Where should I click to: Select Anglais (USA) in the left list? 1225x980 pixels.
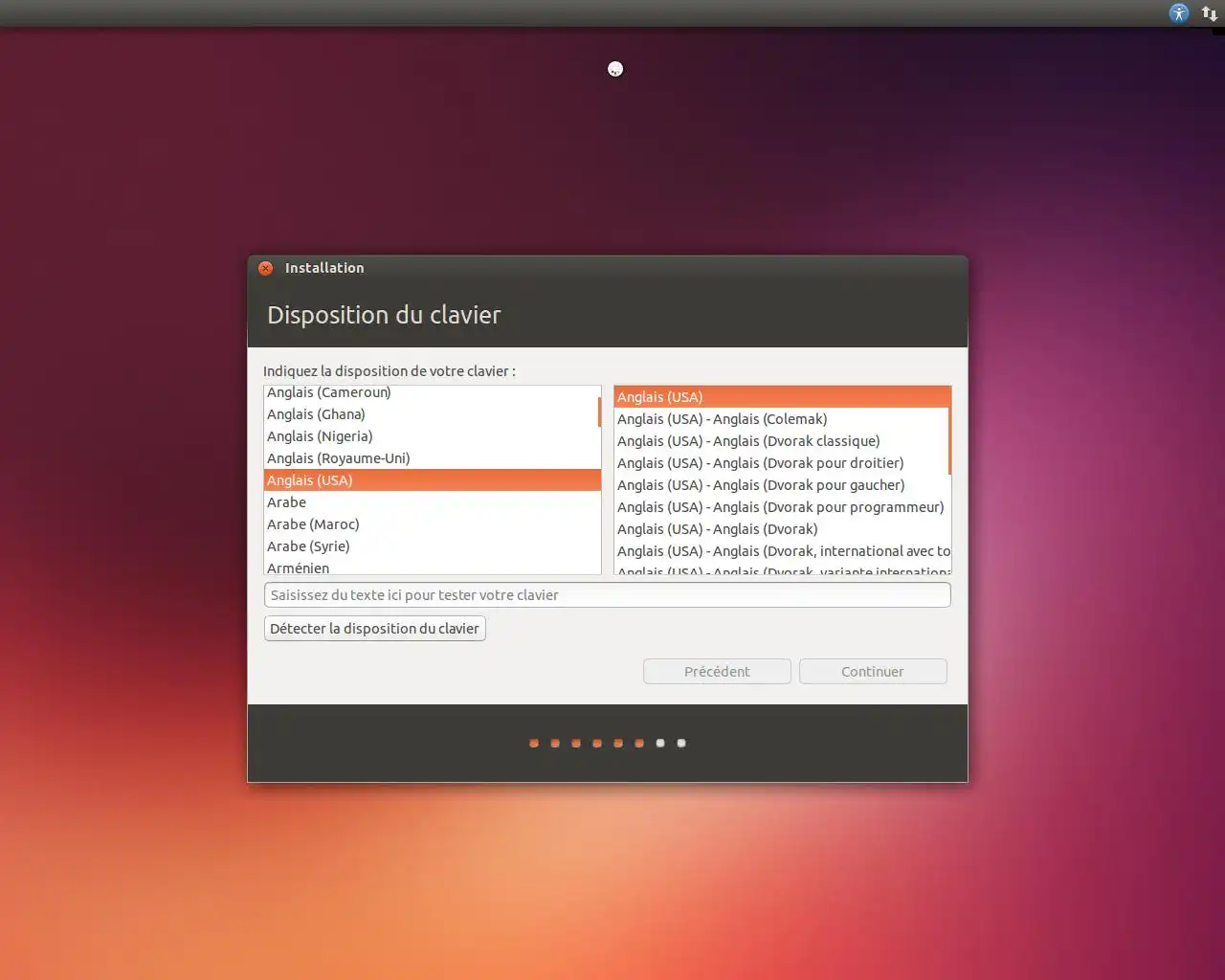pyautogui.click(x=432, y=480)
